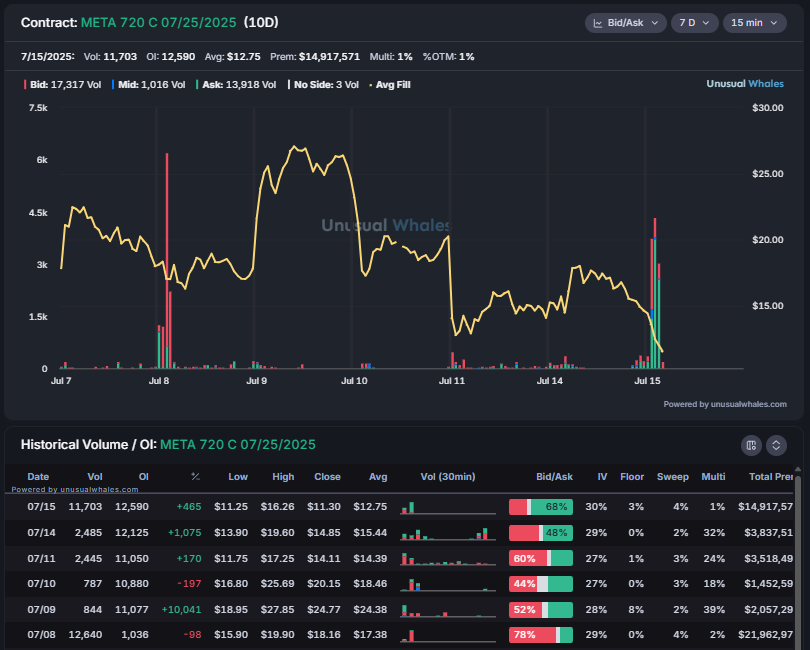The height and width of the screenshot is (650, 810).
Task: Toggle the Avg Fill legend item
Action: 390,85
